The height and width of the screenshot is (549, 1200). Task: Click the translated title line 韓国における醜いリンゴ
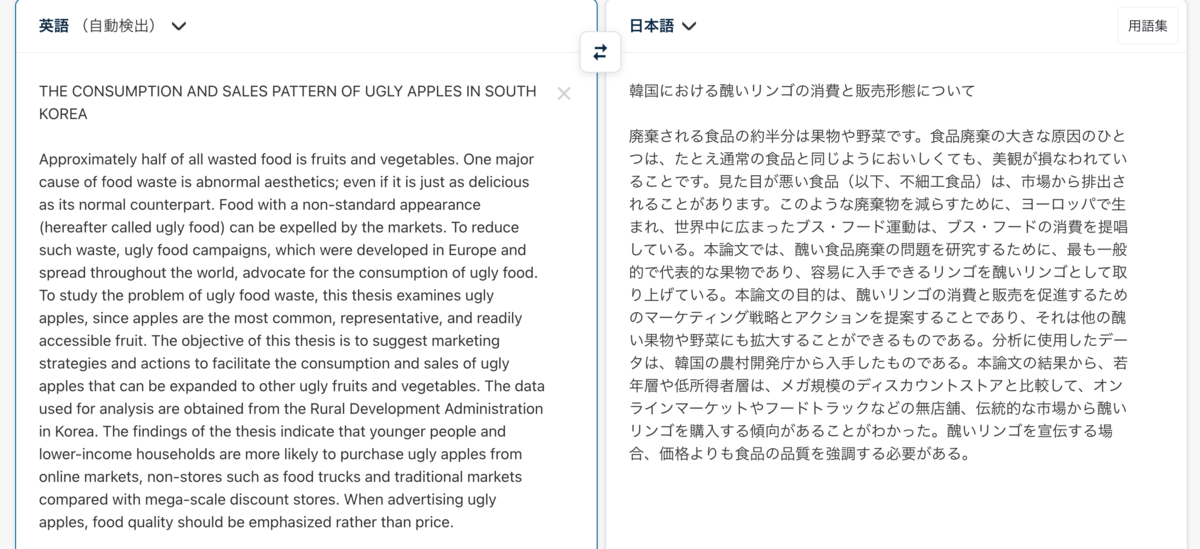(x=801, y=91)
